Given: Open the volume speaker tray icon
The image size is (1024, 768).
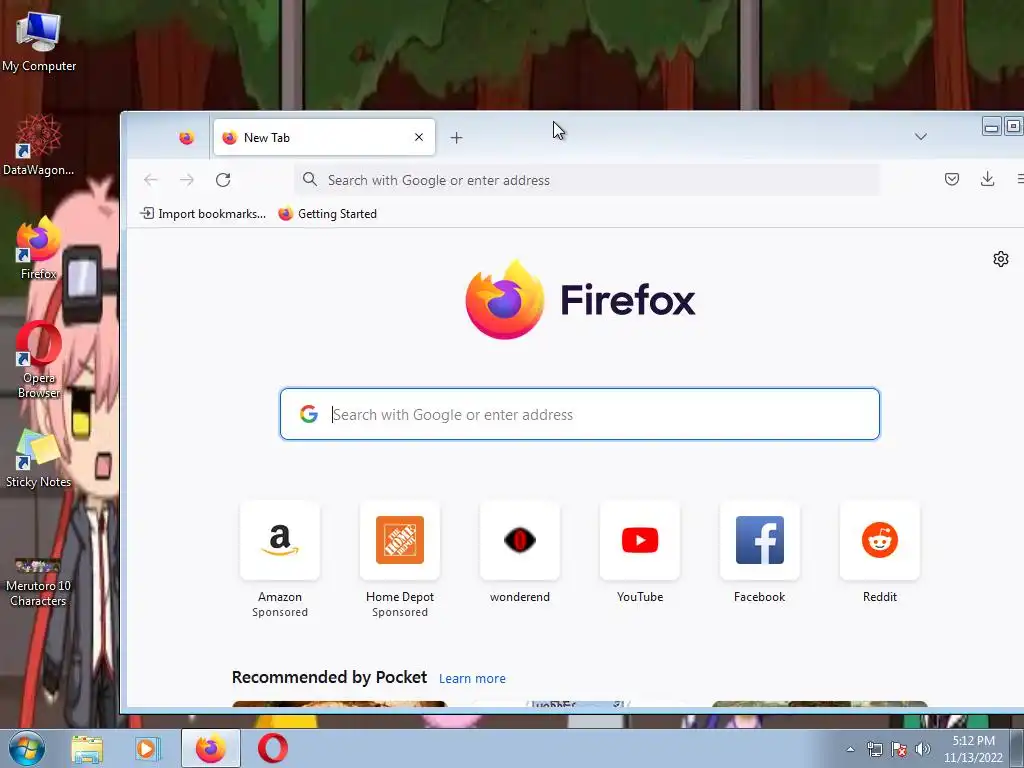Looking at the screenshot, I should coord(923,749).
